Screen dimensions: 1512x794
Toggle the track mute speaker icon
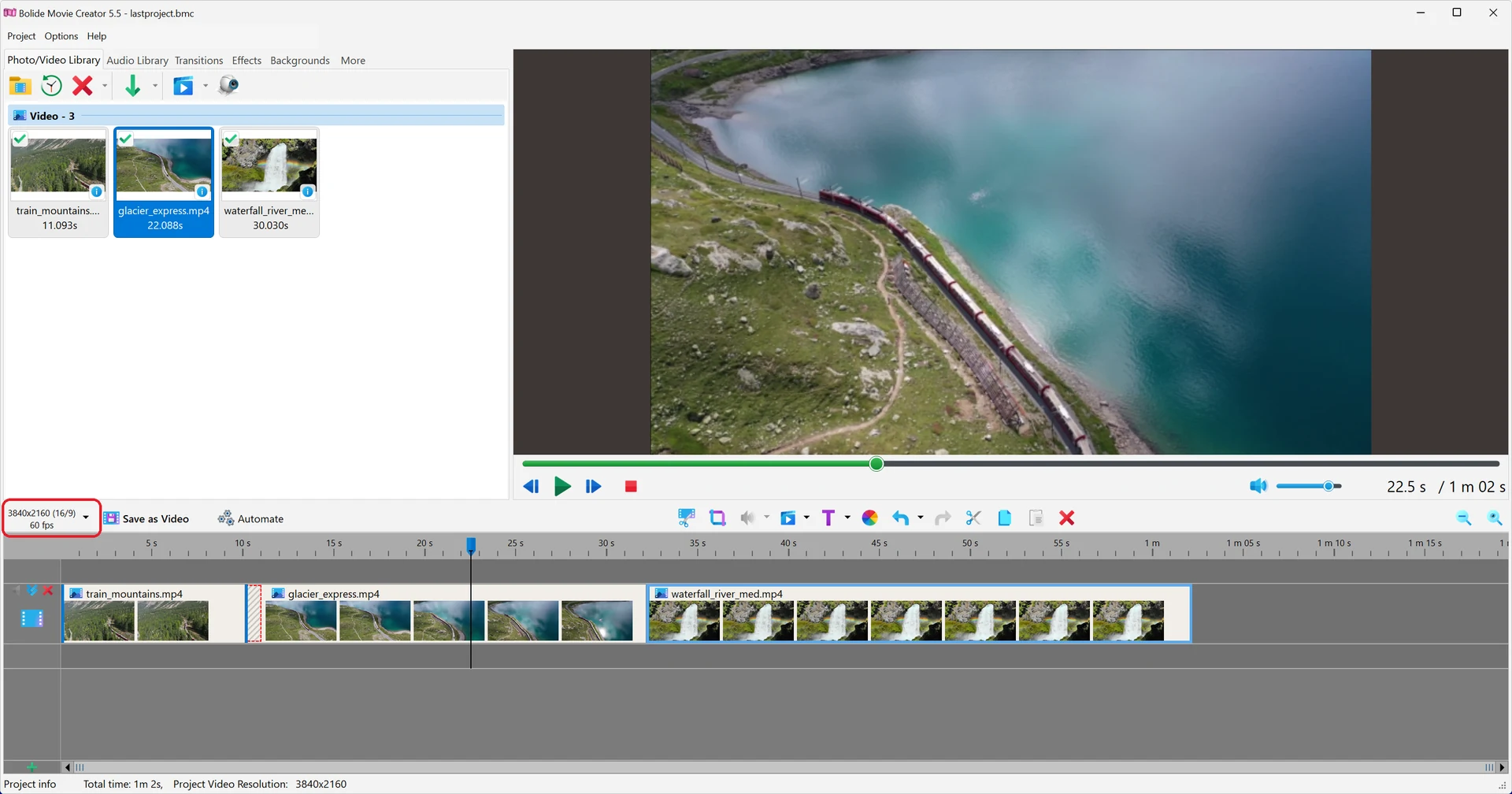pos(17,590)
